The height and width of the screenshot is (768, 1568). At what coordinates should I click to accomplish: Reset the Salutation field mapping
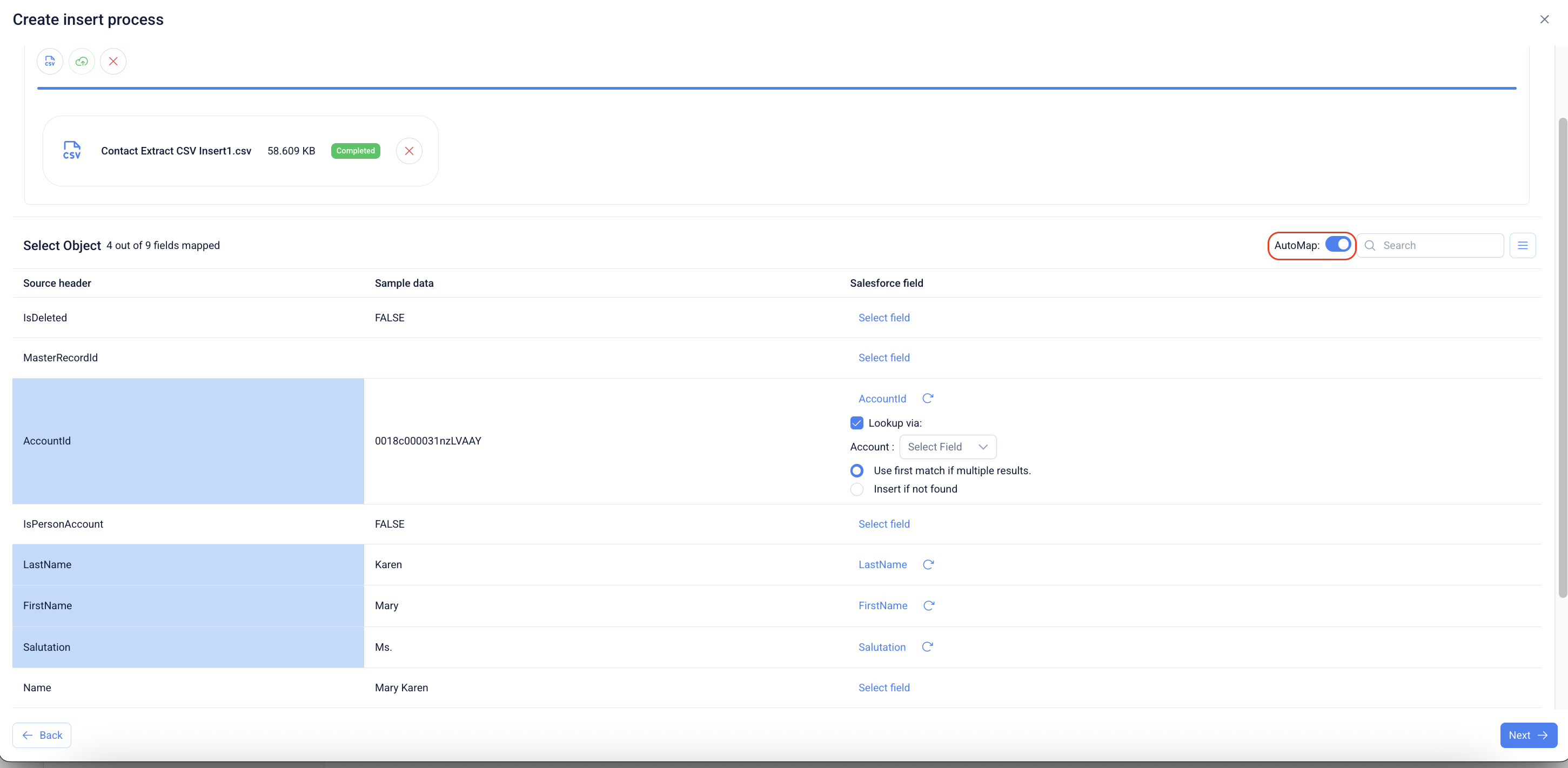pos(927,647)
